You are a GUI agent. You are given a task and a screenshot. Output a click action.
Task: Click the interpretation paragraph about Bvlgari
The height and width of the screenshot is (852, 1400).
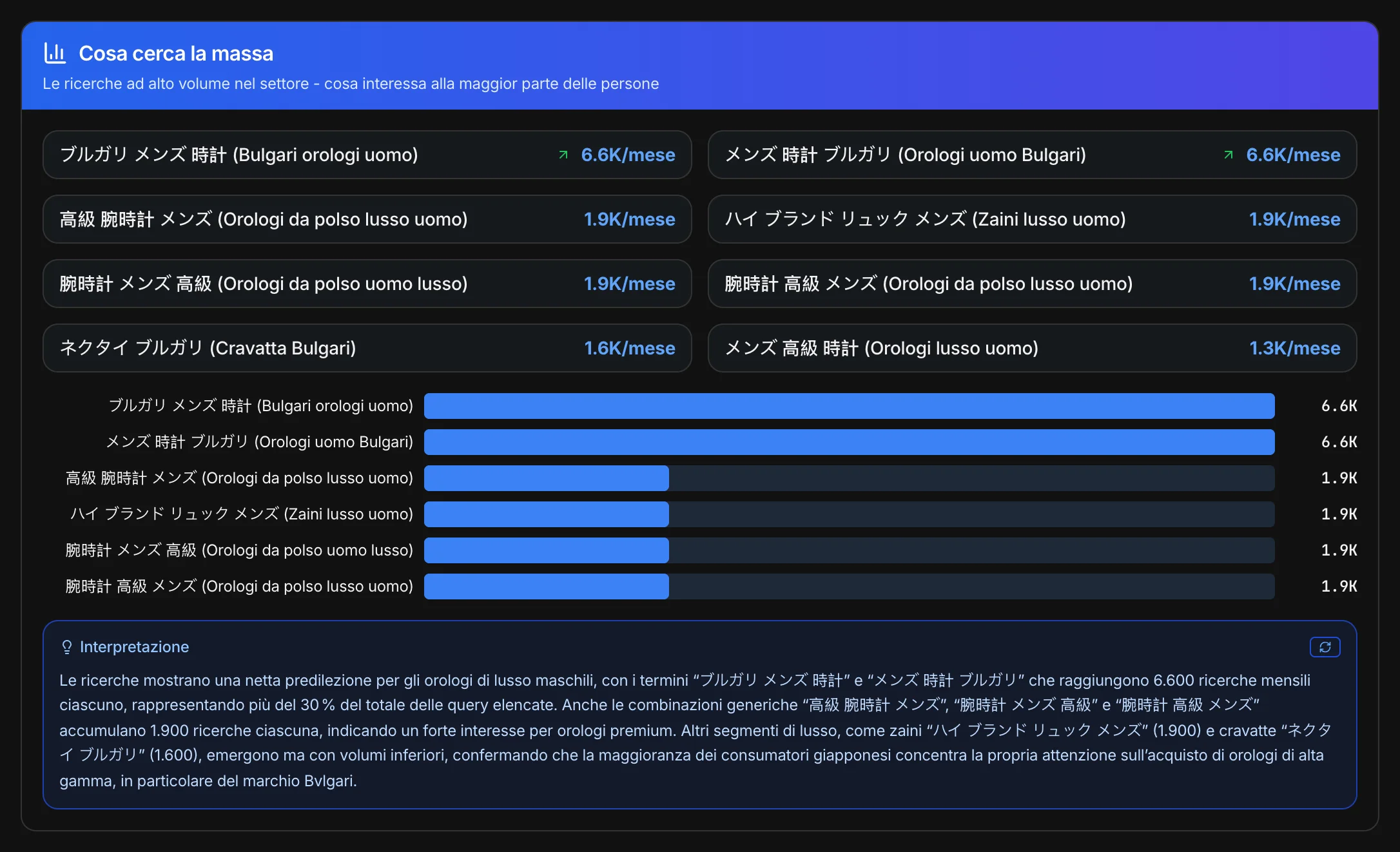[696, 730]
